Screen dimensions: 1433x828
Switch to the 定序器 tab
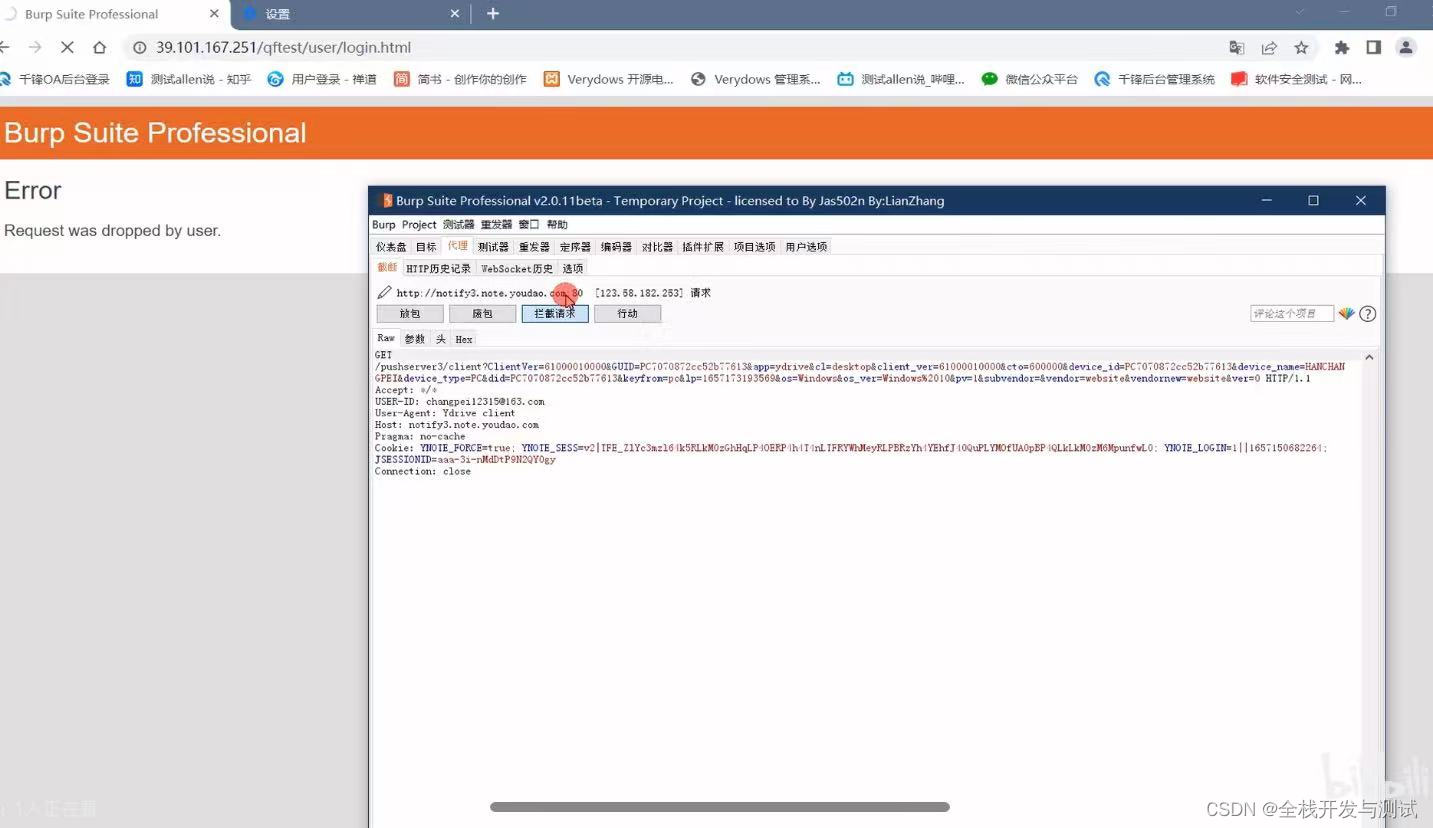coord(575,247)
